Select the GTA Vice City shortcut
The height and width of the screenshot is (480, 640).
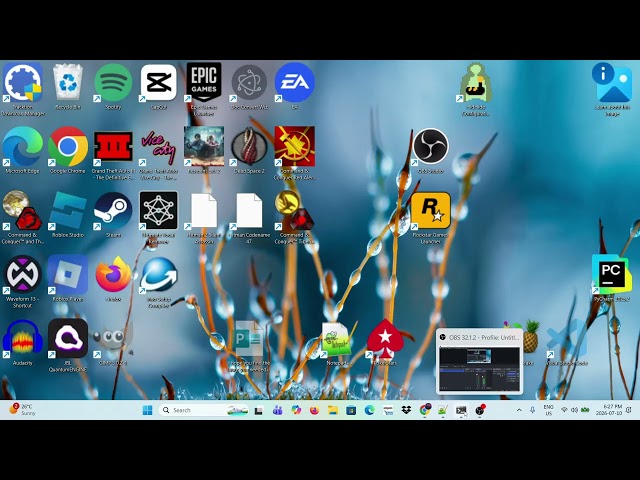158,147
